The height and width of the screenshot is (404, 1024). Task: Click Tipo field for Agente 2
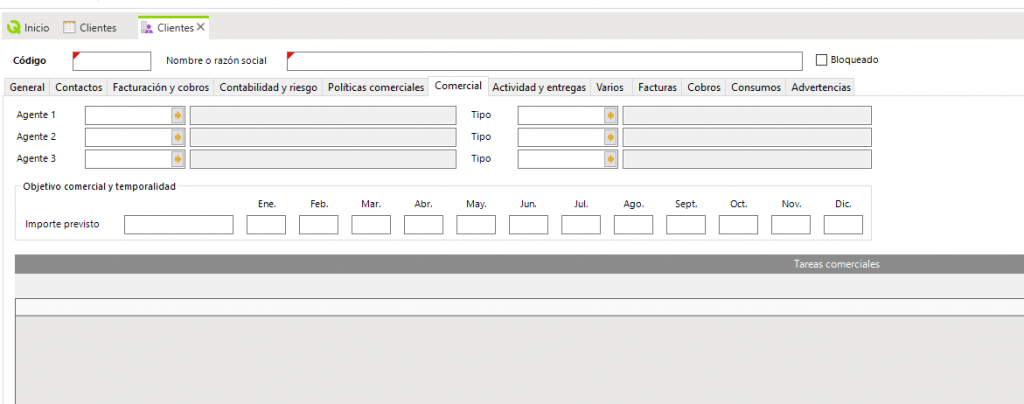coord(561,138)
